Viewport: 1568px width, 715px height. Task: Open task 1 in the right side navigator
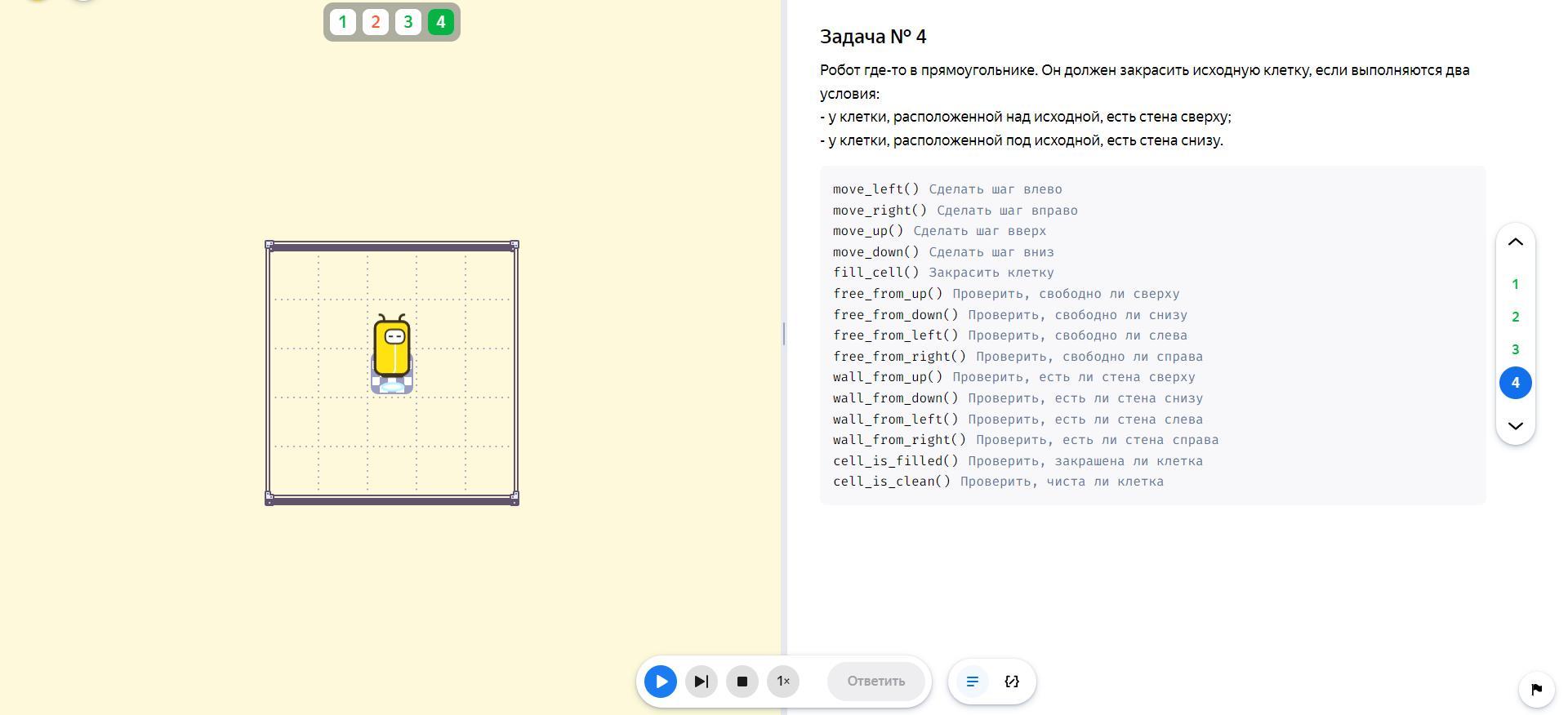point(1516,285)
